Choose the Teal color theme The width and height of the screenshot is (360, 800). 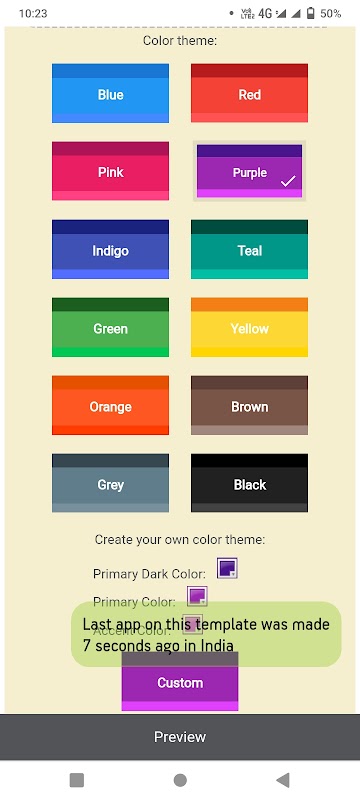pos(249,249)
